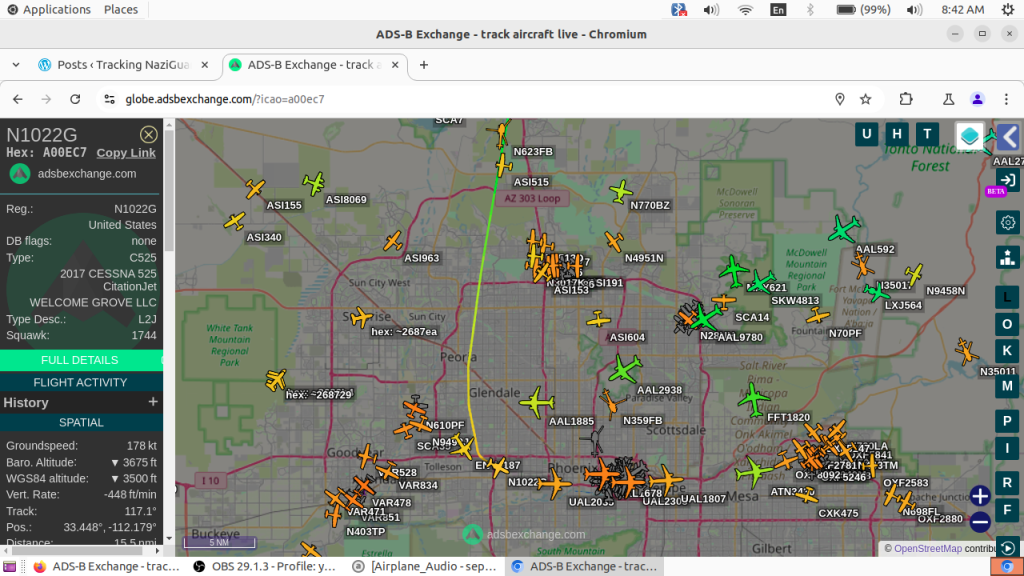
Task: Select the N9458N aircraft icon
Action: pyautogui.click(x=914, y=274)
